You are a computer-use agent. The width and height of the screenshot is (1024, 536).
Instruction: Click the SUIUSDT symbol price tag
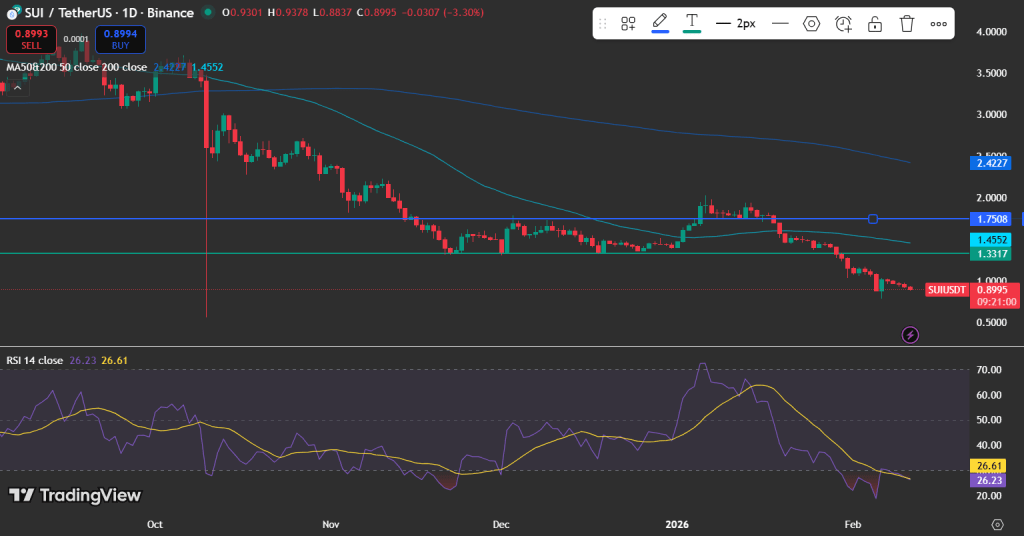tap(946, 290)
